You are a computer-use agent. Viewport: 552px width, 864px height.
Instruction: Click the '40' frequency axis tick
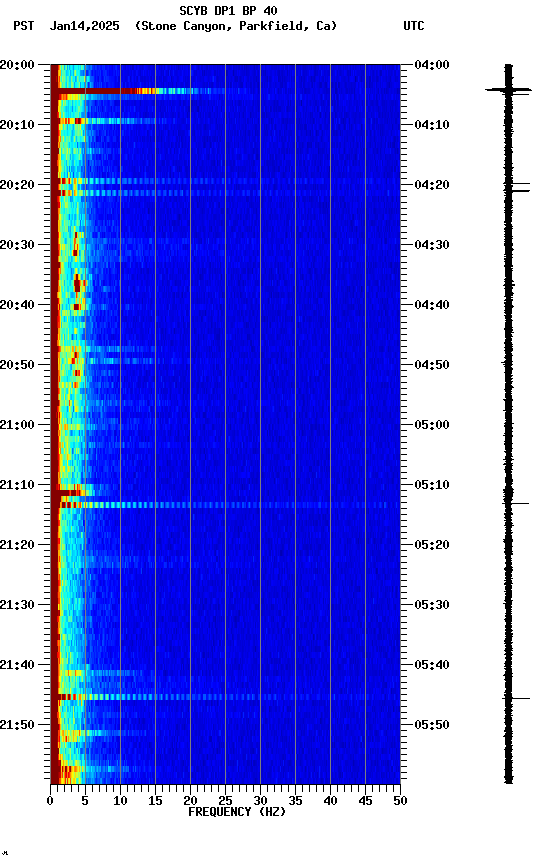point(331,801)
